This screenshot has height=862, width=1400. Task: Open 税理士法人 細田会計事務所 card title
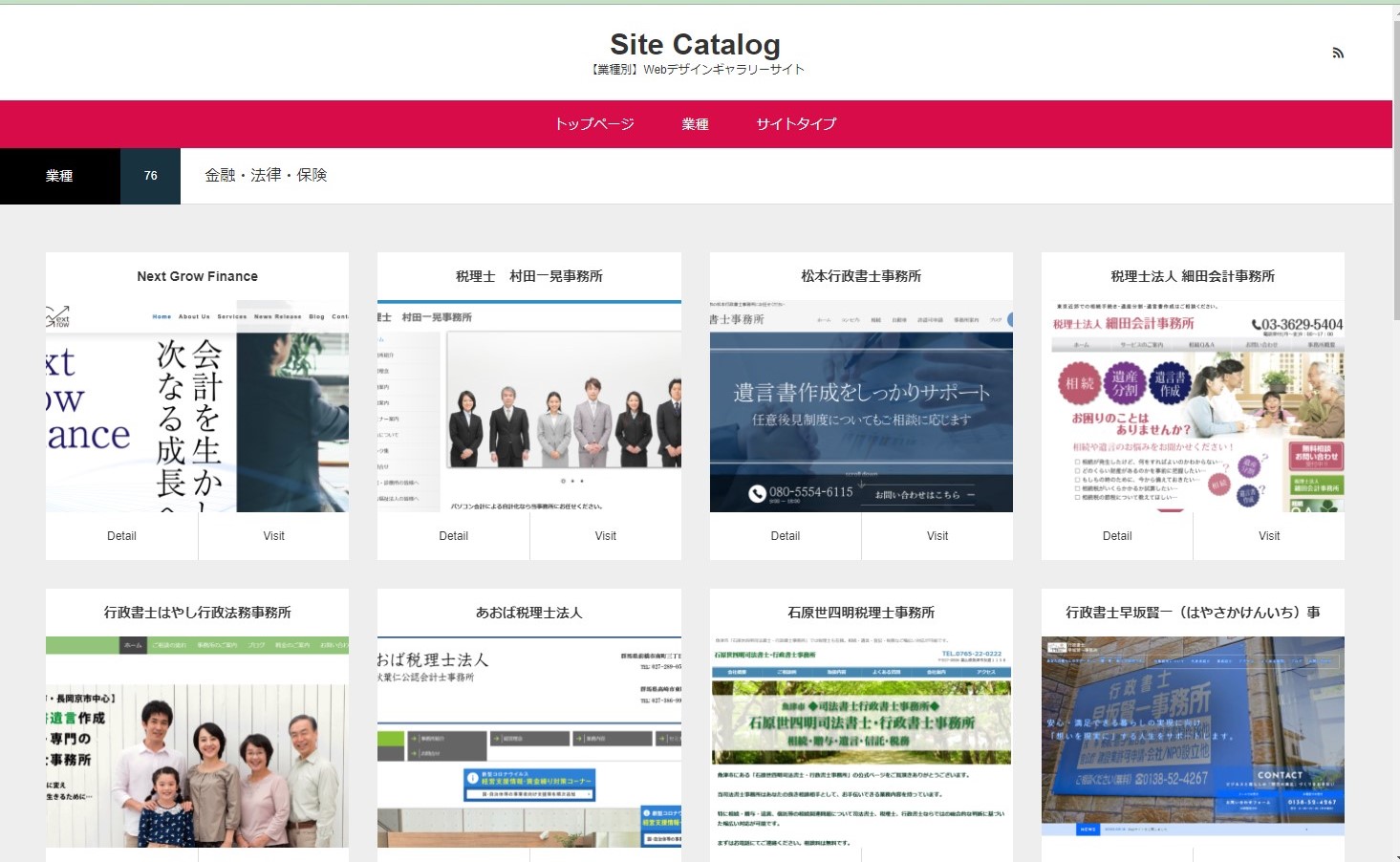coord(1193,276)
